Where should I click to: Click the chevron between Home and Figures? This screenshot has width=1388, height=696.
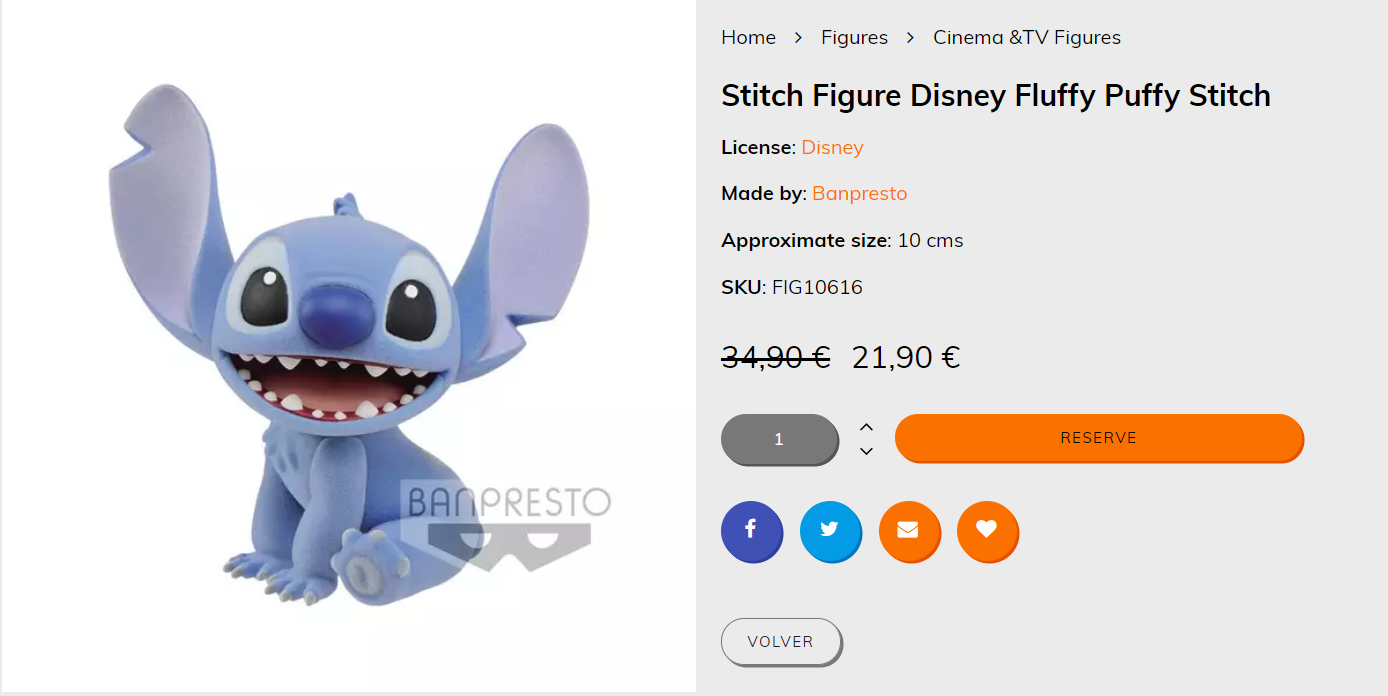point(799,37)
